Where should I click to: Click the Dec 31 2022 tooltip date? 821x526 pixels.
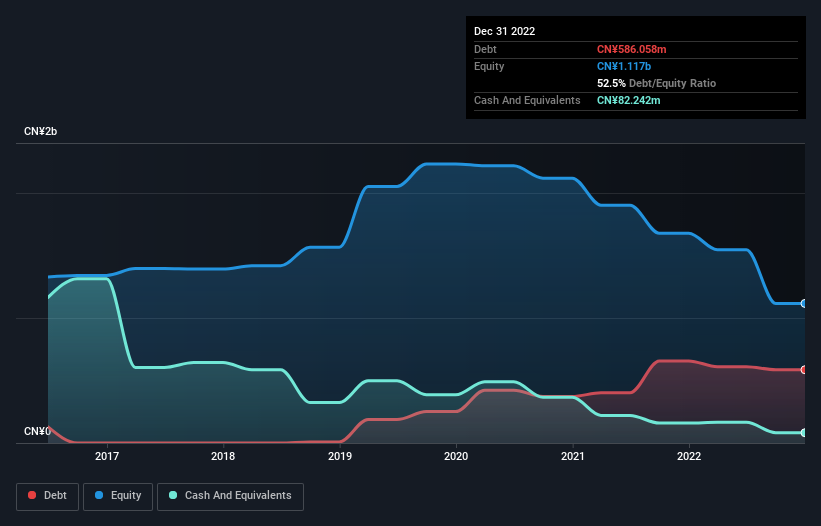[x=505, y=31]
